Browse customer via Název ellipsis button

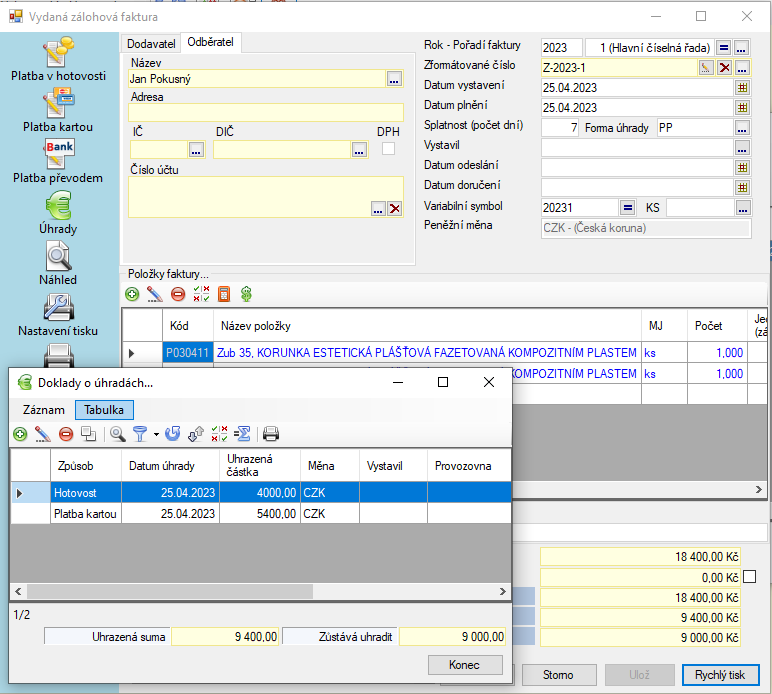click(394, 79)
